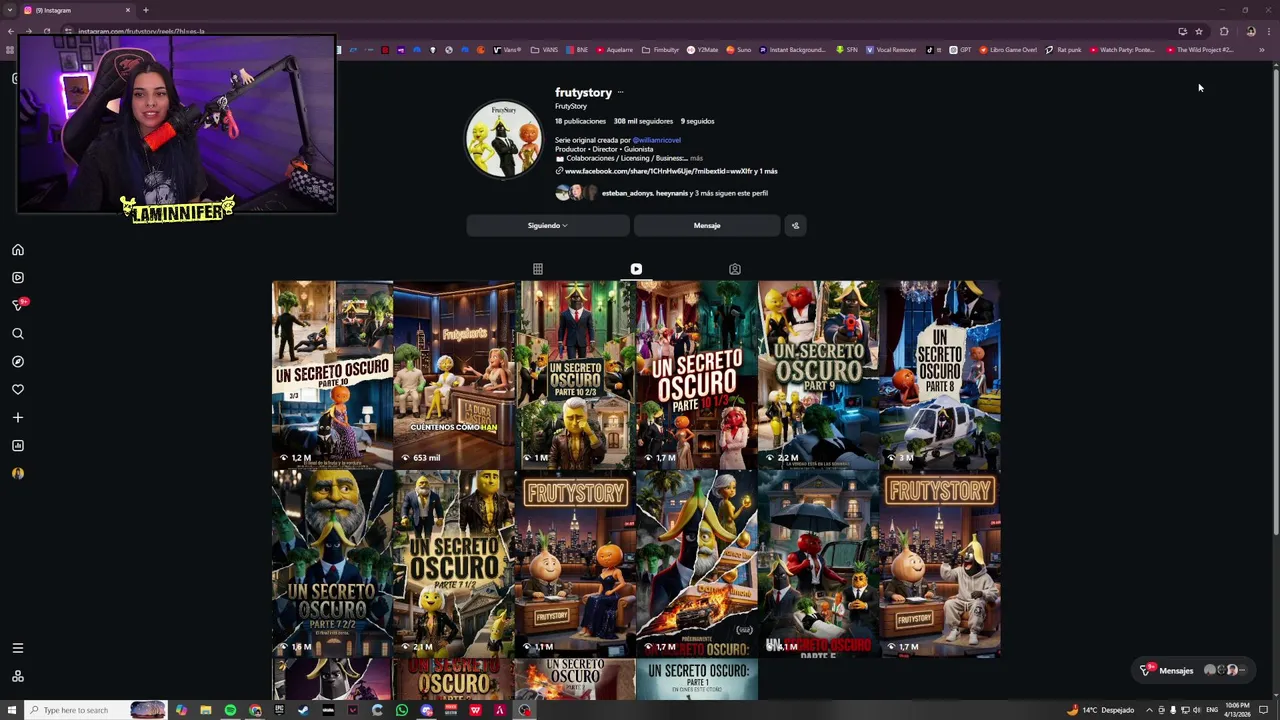Open Discord from the taskbar
Image resolution: width=1280 pixels, height=720 pixels.
(426, 710)
